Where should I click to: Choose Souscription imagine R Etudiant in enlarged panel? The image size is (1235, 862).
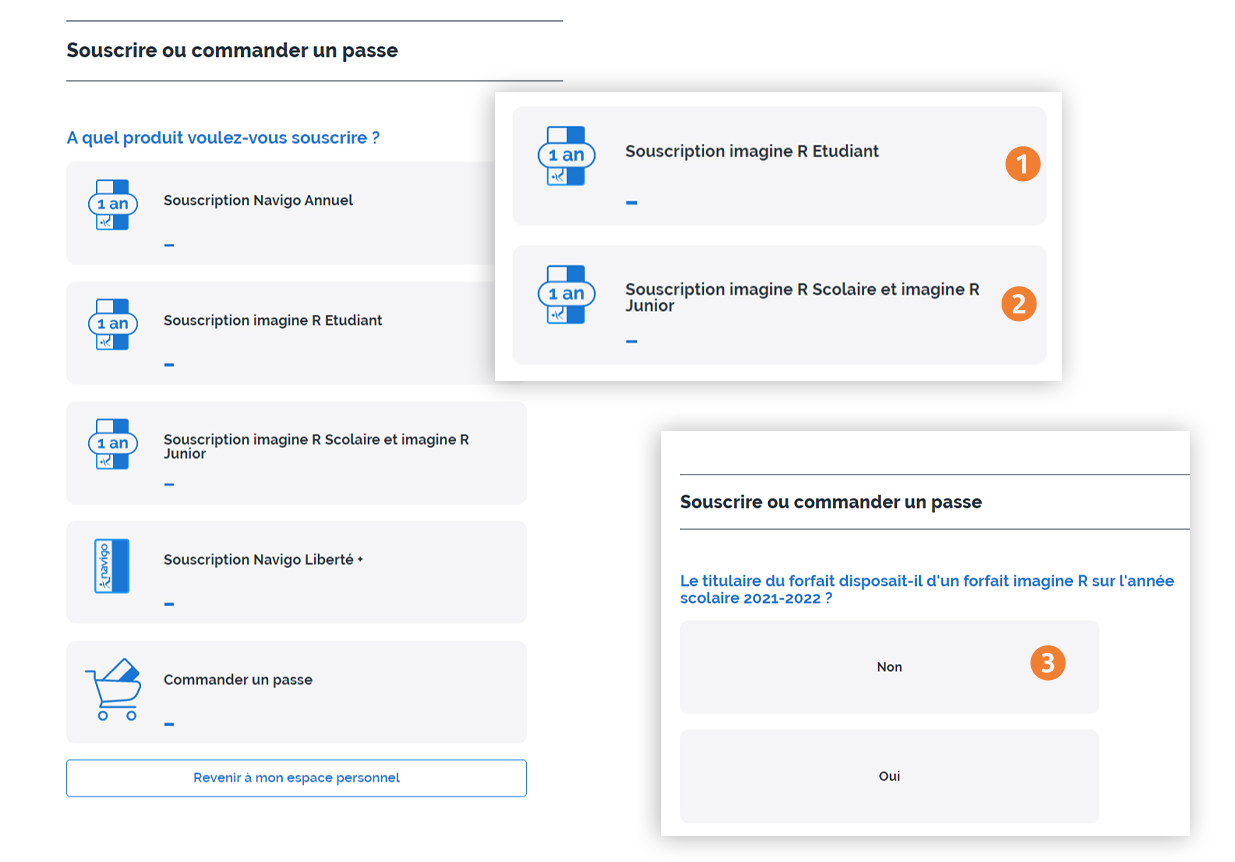tap(779, 166)
